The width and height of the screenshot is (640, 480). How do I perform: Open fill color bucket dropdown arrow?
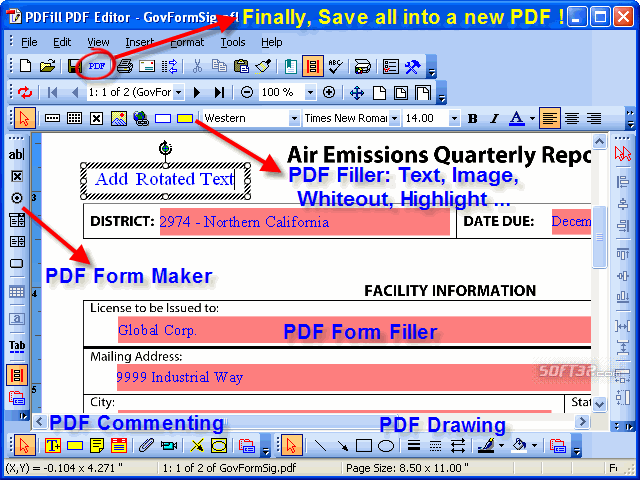click(534, 446)
